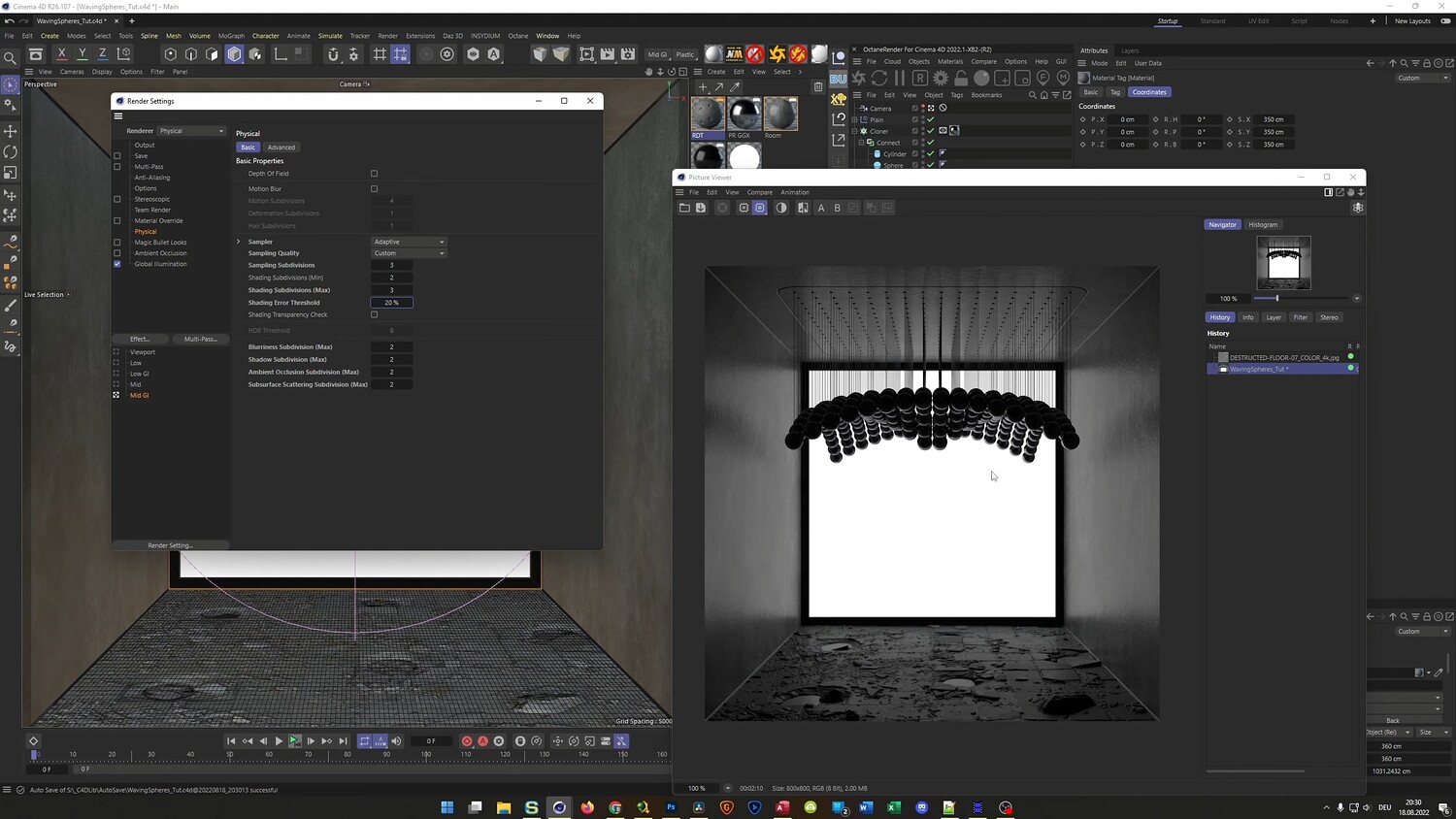Toggle the Z axis lock in the toolbar
This screenshot has width=1456, height=819.
(103, 54)
